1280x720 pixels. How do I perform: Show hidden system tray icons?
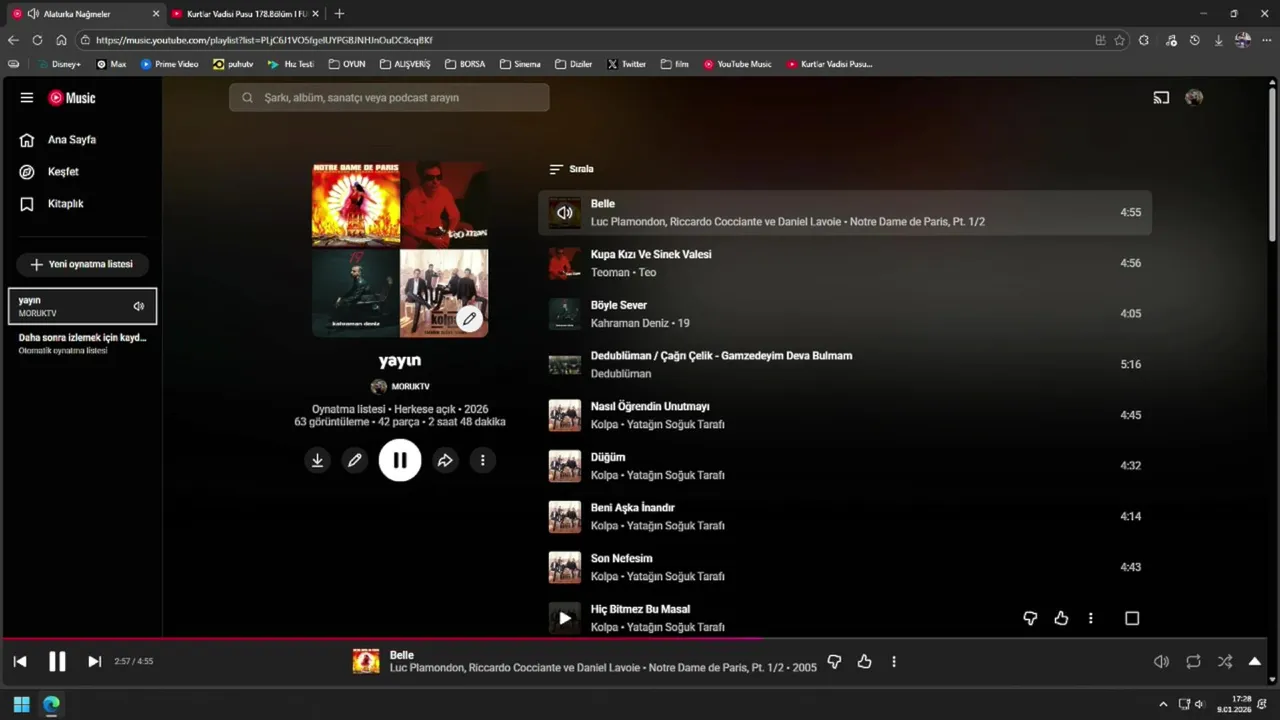click(1162, 704)
